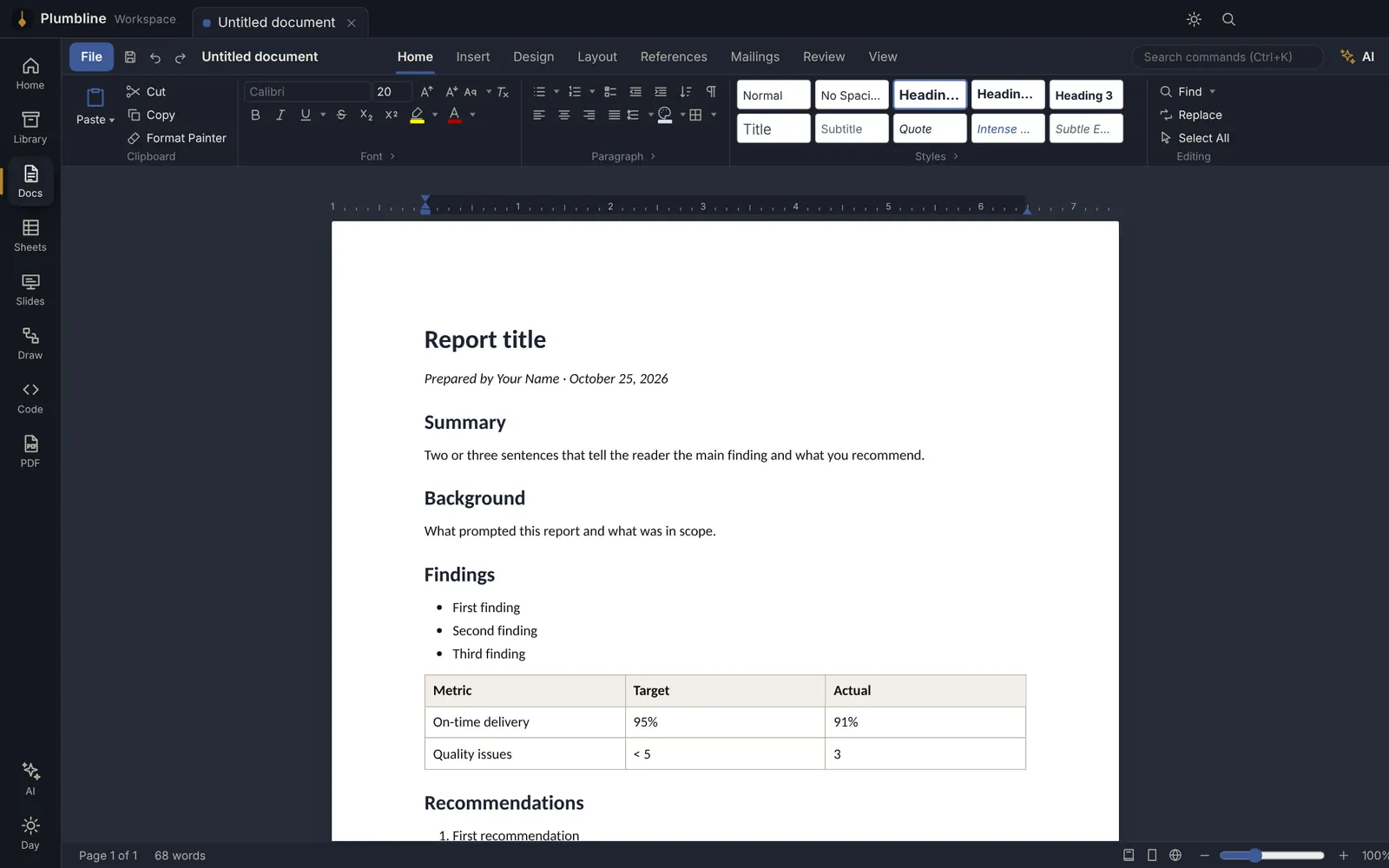Toggle Italic formatting

(280, 115)
